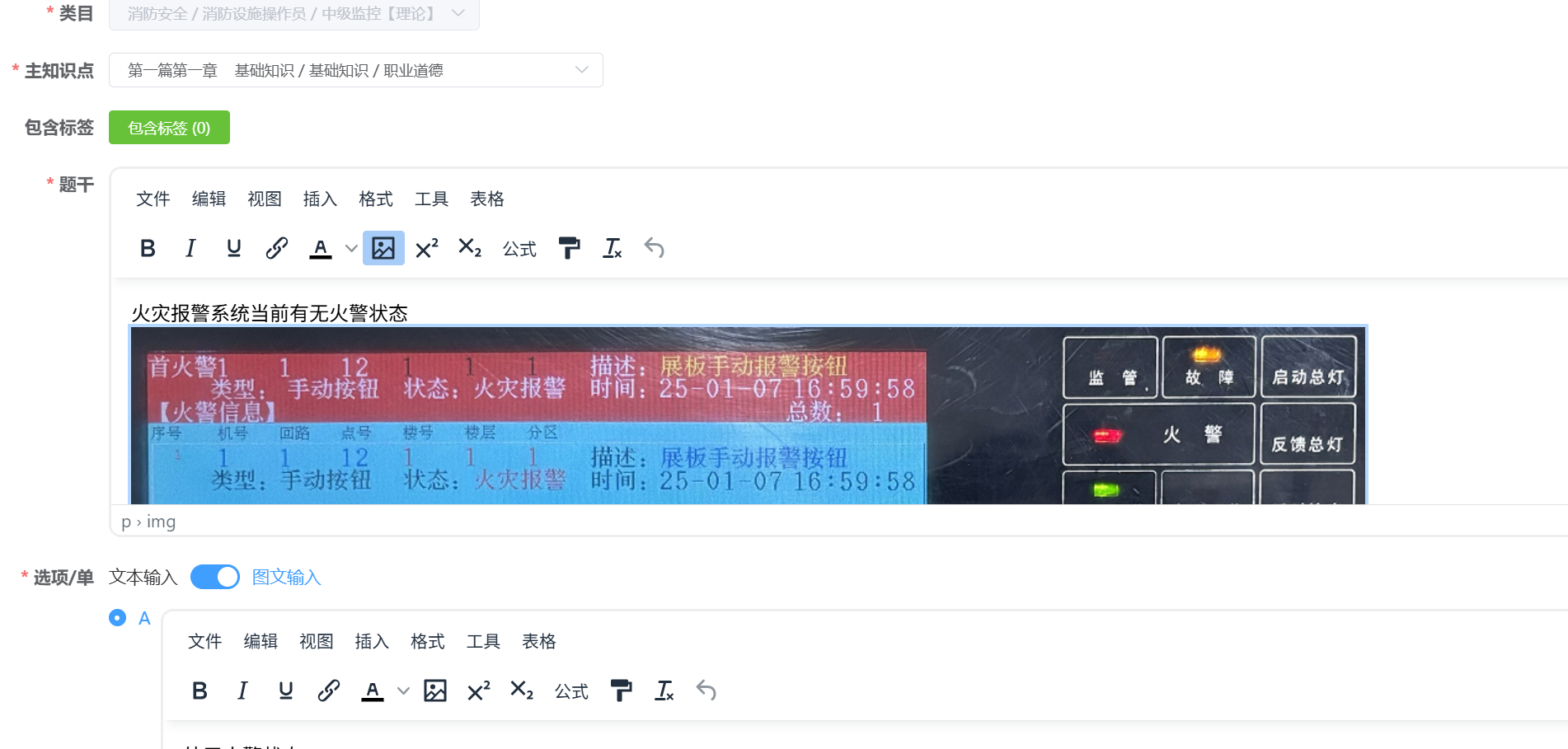The width and height of the screenshot is (1568, 749).
Task: Expand the 类目 category dropdown
Action: (x=294, y=14)
